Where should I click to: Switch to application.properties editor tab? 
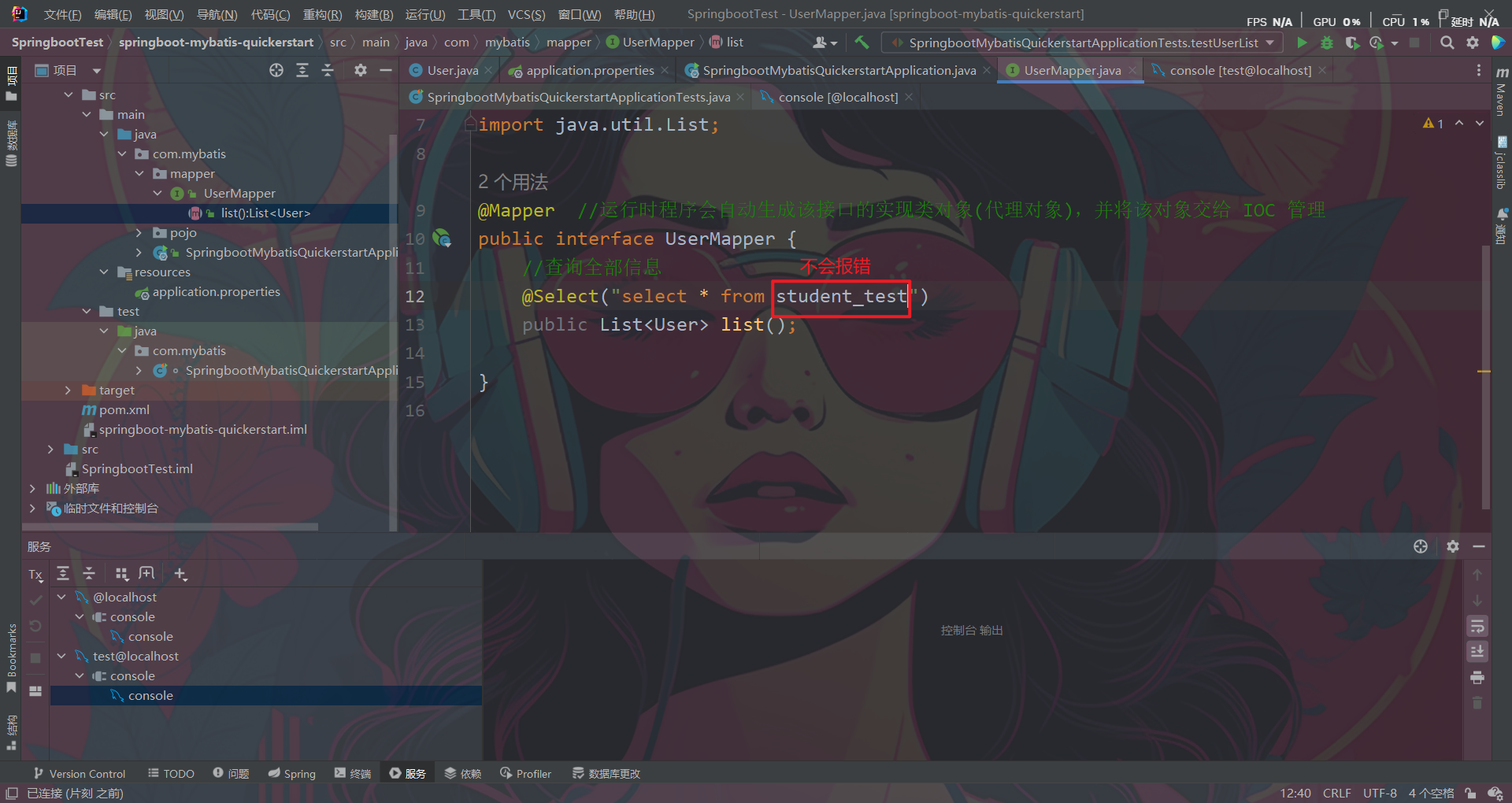click(x=590, y=71)
